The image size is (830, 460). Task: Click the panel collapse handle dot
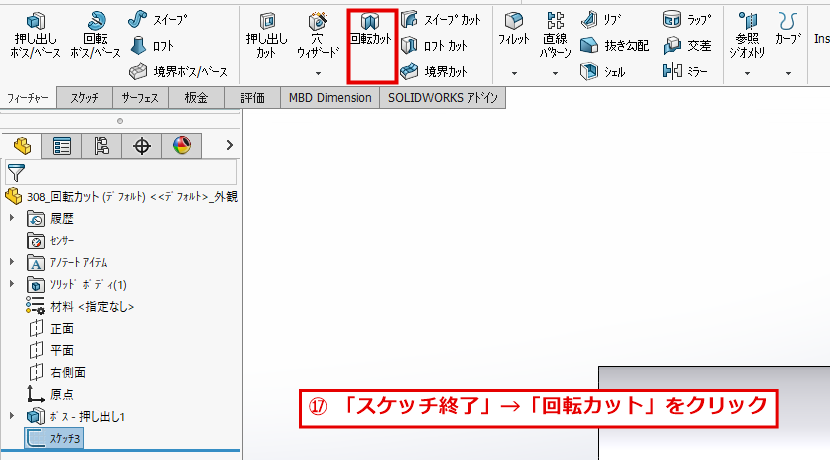pos(120,121)
